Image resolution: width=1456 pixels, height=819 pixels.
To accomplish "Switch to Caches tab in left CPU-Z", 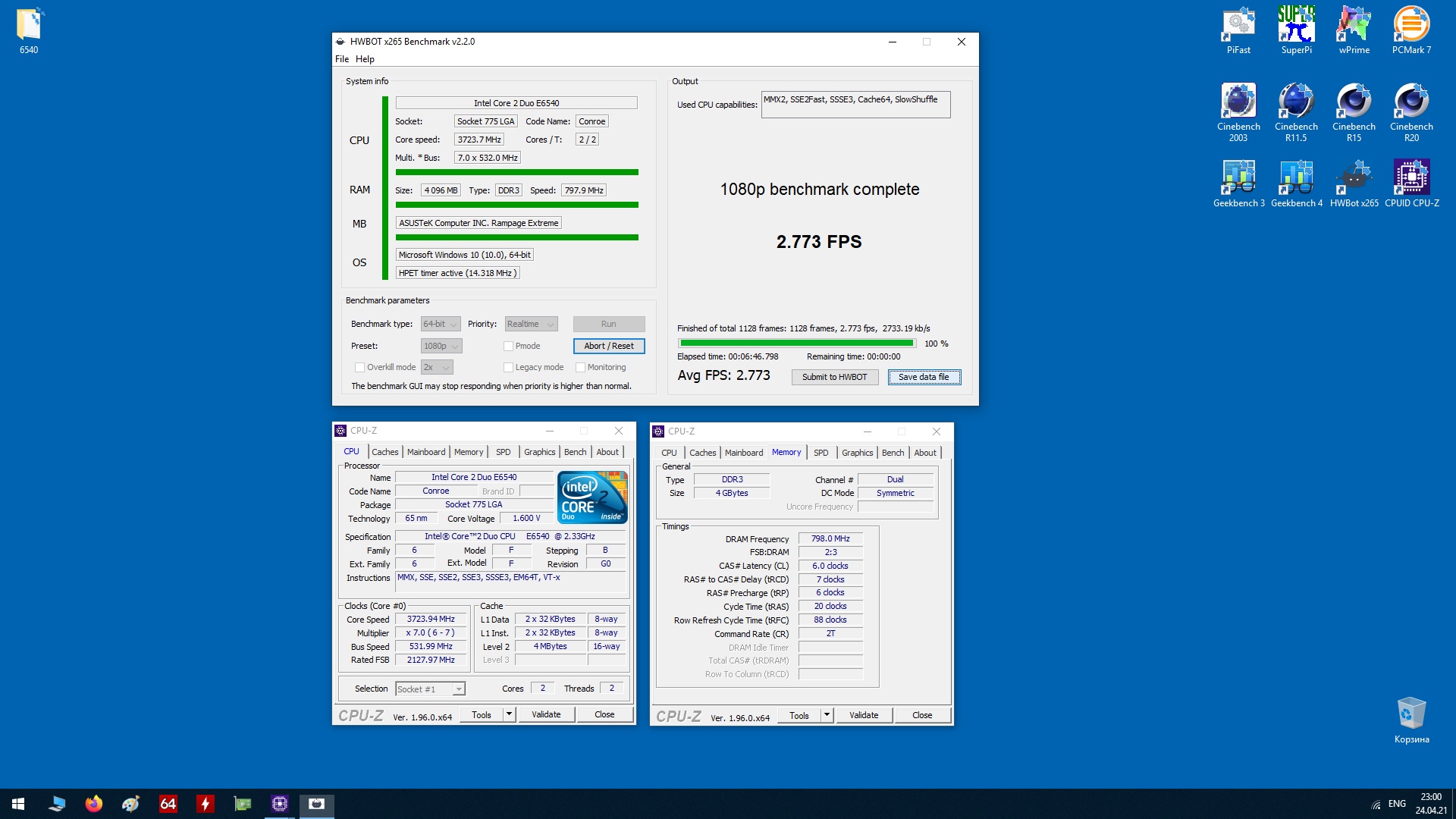I will tap(384, 452).
